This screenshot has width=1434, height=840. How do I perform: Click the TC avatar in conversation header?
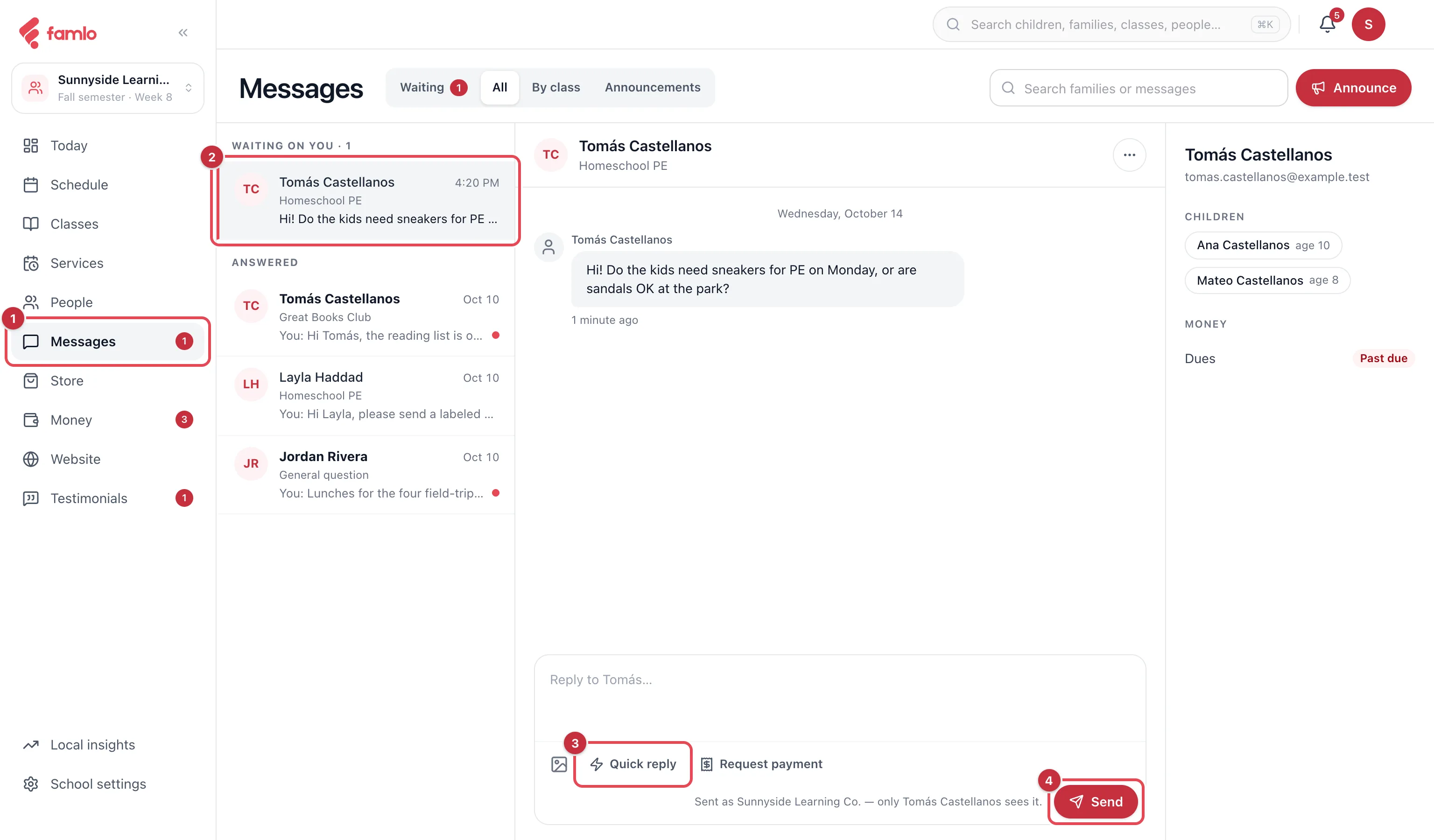[x=550, y=154]
